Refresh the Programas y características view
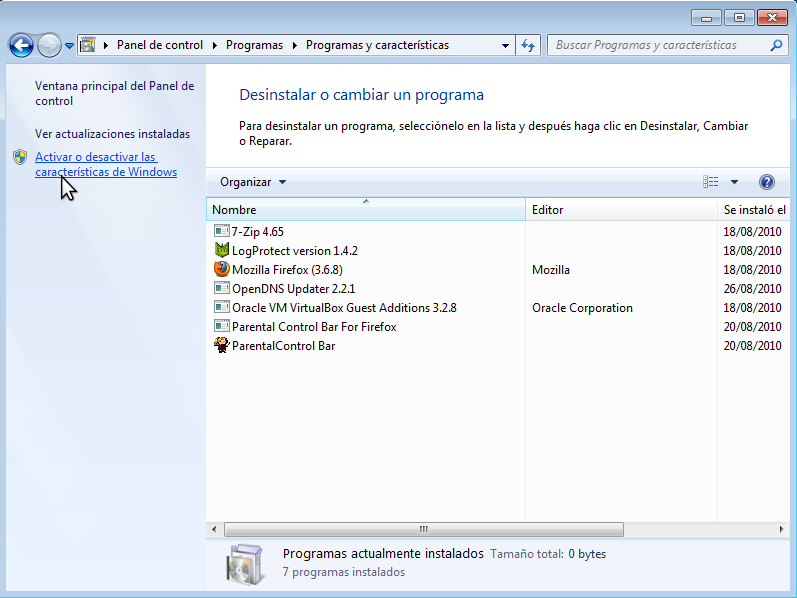Screen dimensions: 797x598 tap(528, 45)
